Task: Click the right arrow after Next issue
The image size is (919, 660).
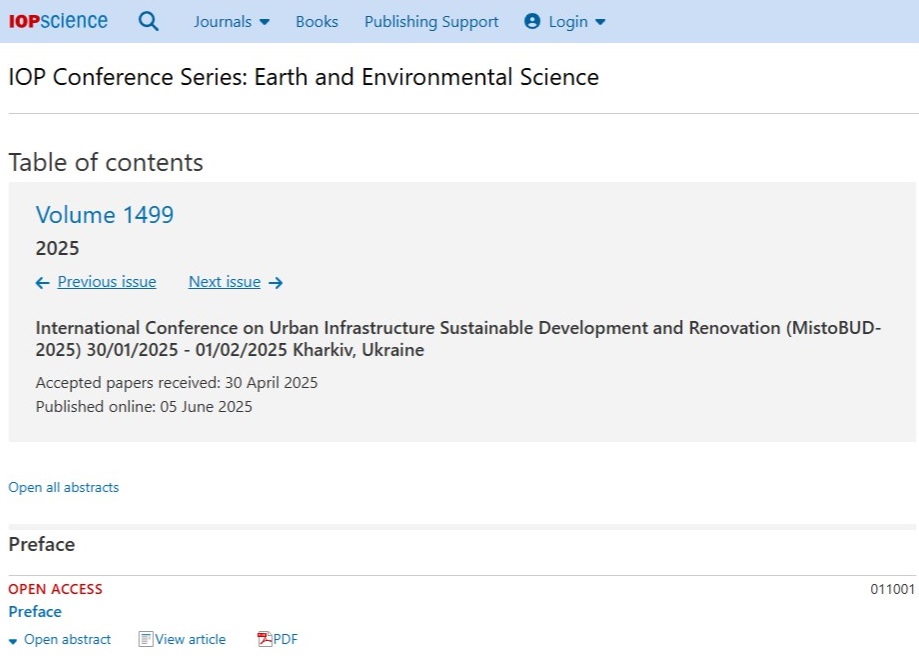Action: coord(275,283)
